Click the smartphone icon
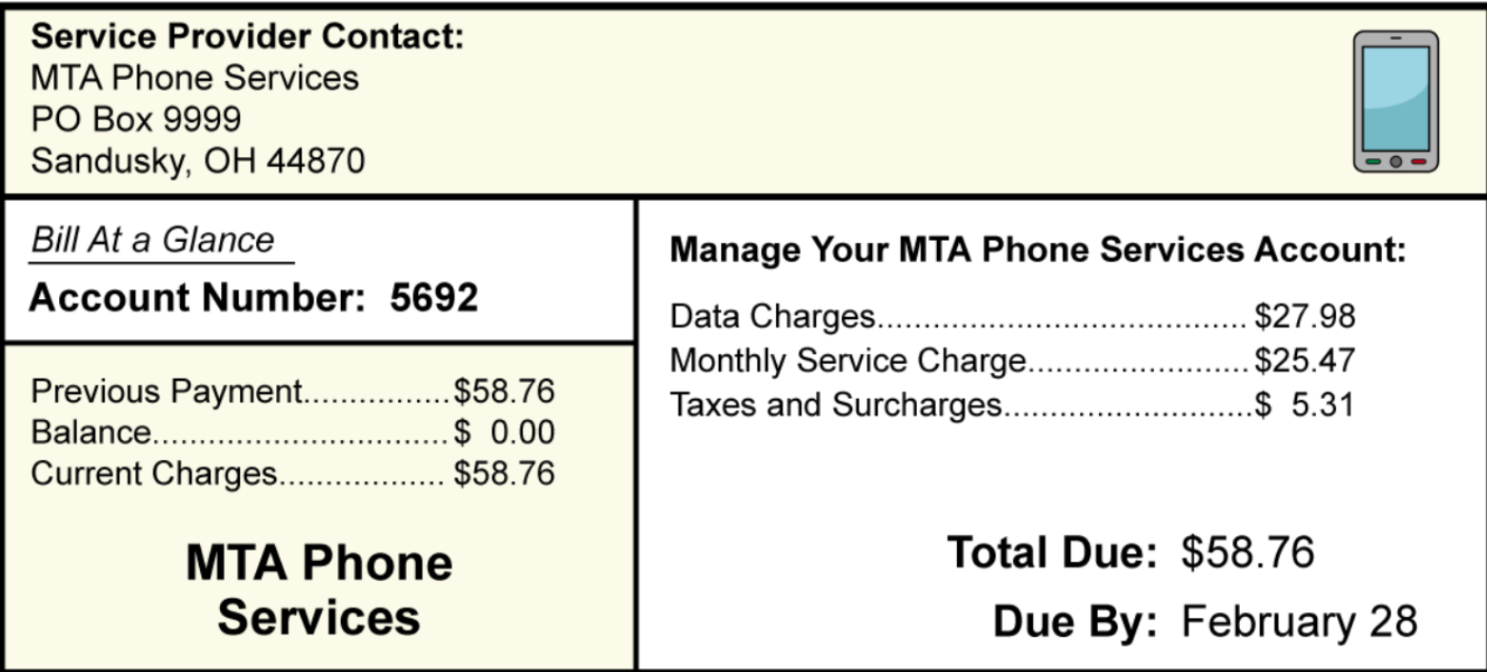1487x672 pixels. coord(1395,100)
